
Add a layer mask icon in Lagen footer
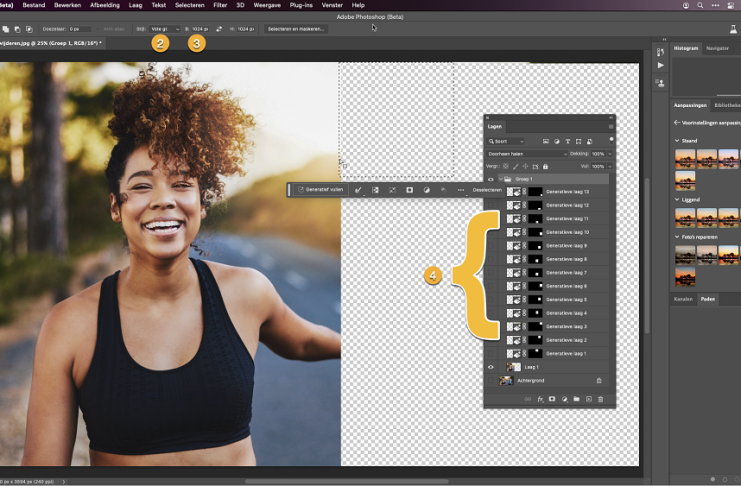tap(551, 399)
